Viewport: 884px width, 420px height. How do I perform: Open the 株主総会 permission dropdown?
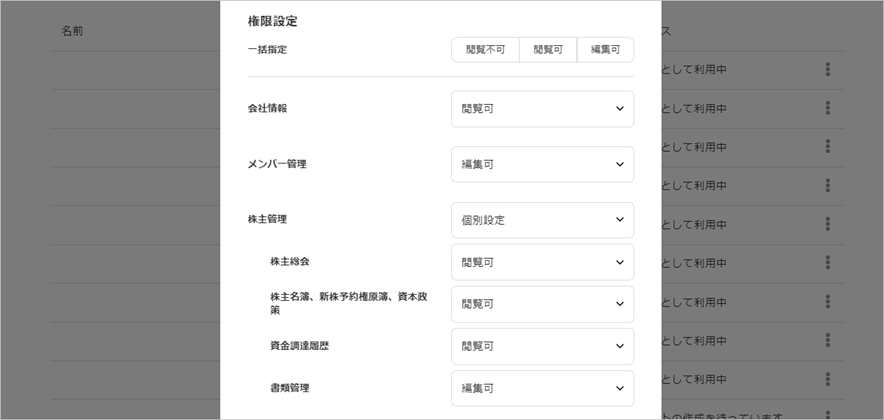542,262
